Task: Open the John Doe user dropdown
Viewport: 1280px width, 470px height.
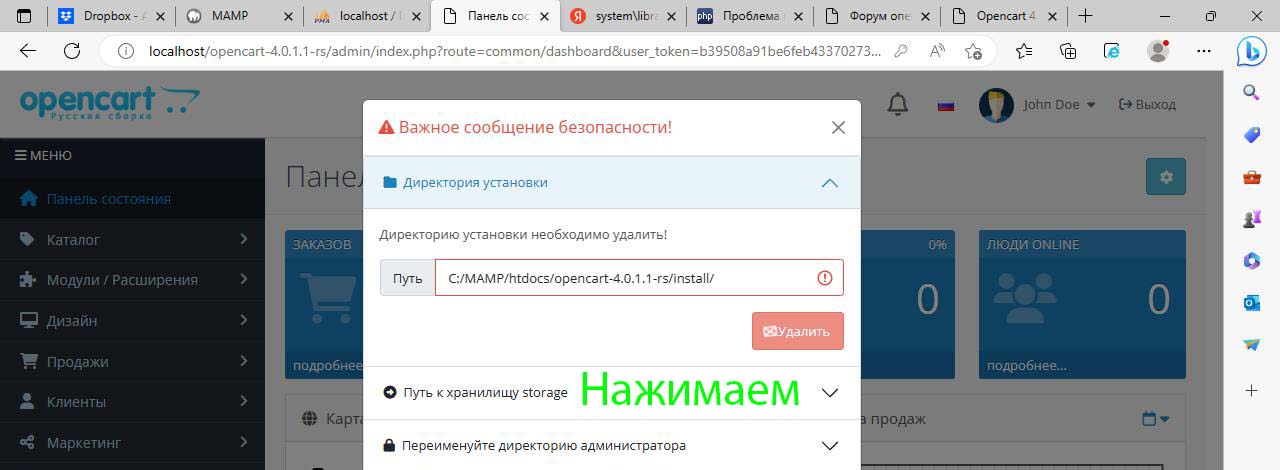Action: (x=1058, y=105)
